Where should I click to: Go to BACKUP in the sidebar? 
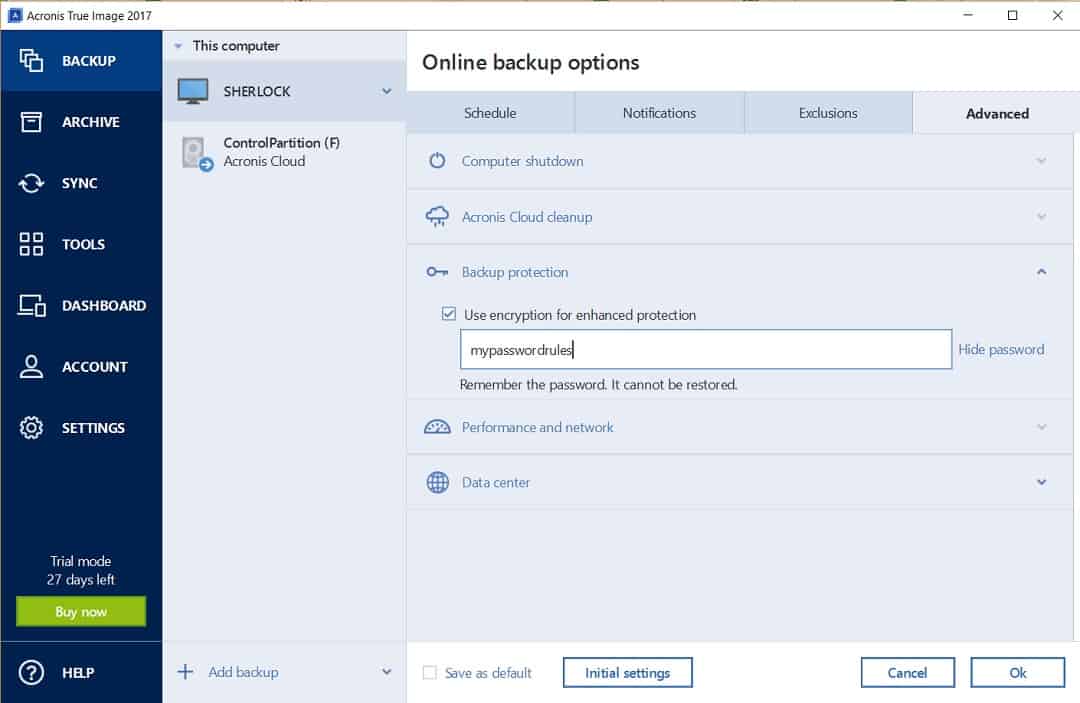pos(81,61)
